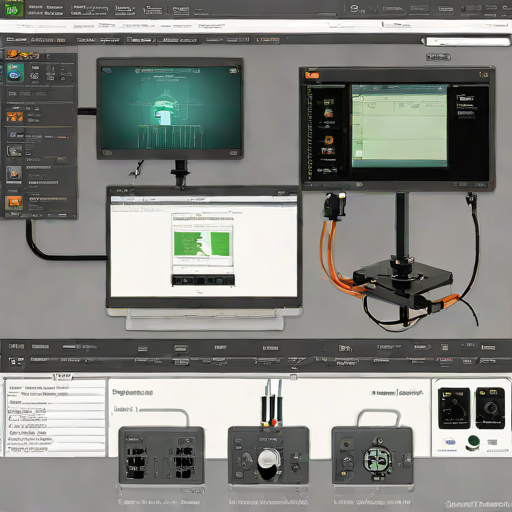The width and height of the screenshot is (512, 512).
Task: Select the device box with round green connector
Action: [x=372, y=455]
